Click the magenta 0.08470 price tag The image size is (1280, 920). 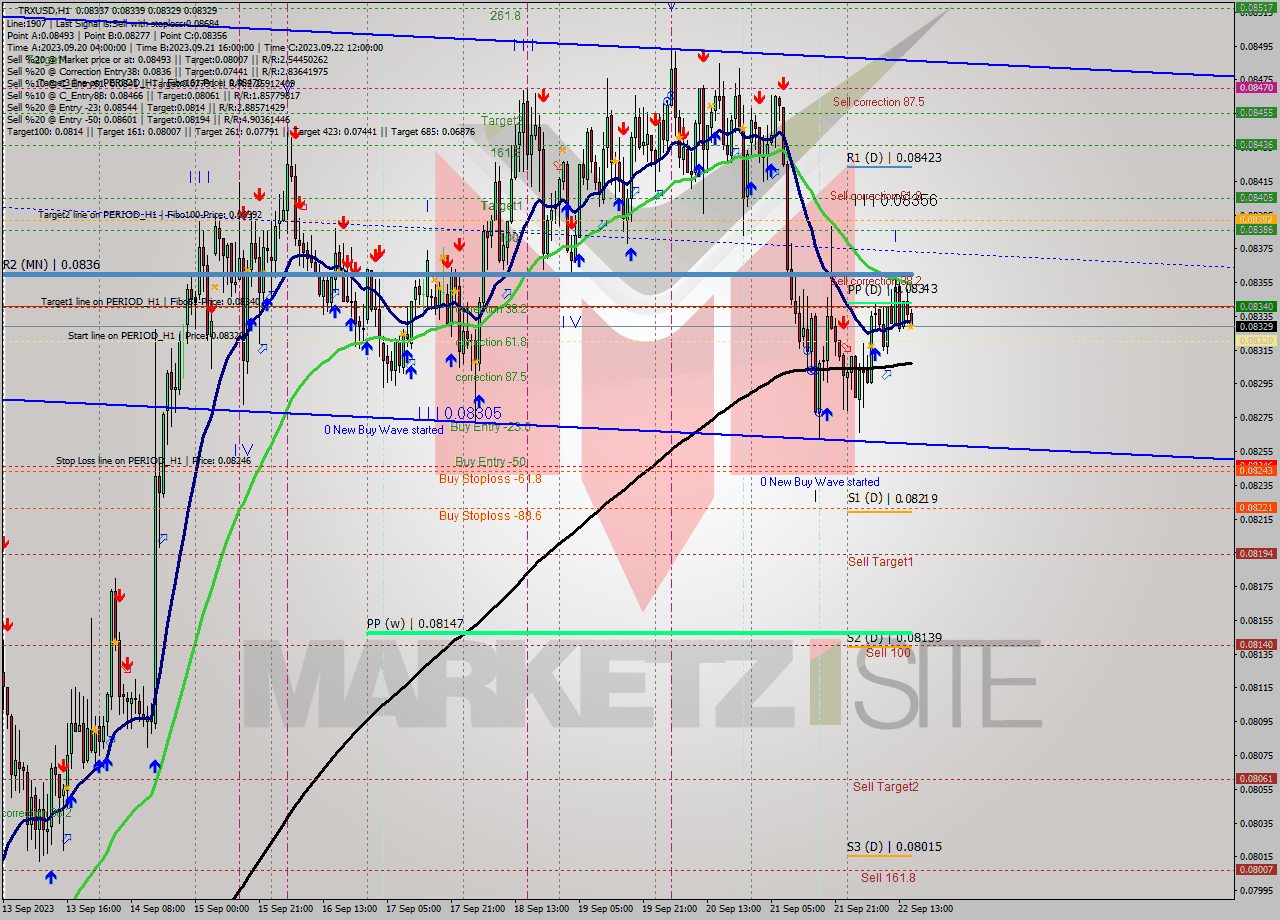coord(1256,88)
